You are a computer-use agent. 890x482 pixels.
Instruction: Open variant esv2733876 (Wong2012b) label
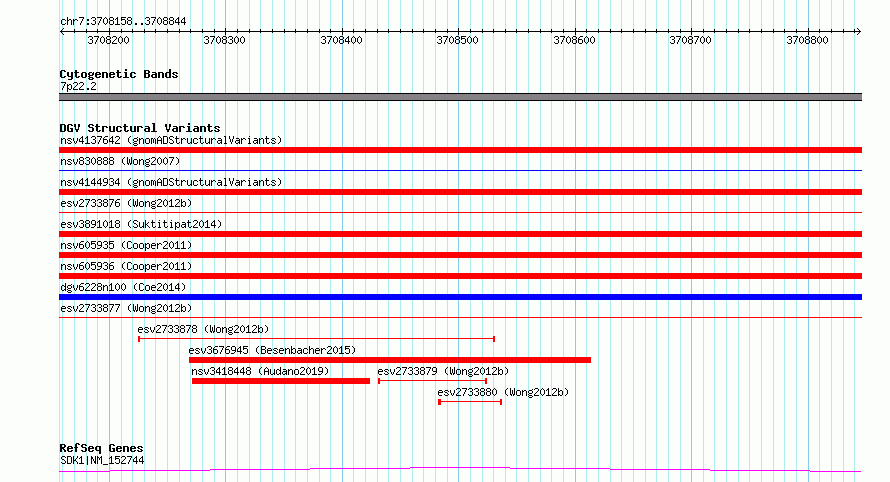(x=126, y=203)
